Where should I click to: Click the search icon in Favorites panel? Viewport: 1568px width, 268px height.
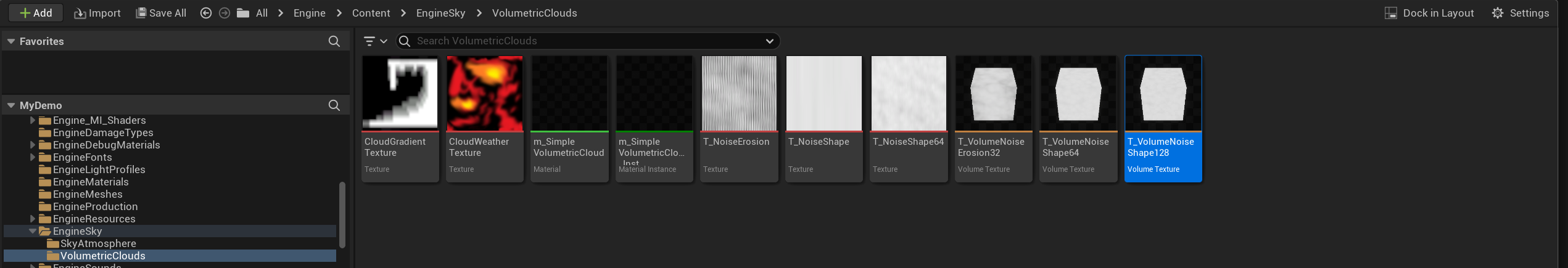(x=334, y=41)
